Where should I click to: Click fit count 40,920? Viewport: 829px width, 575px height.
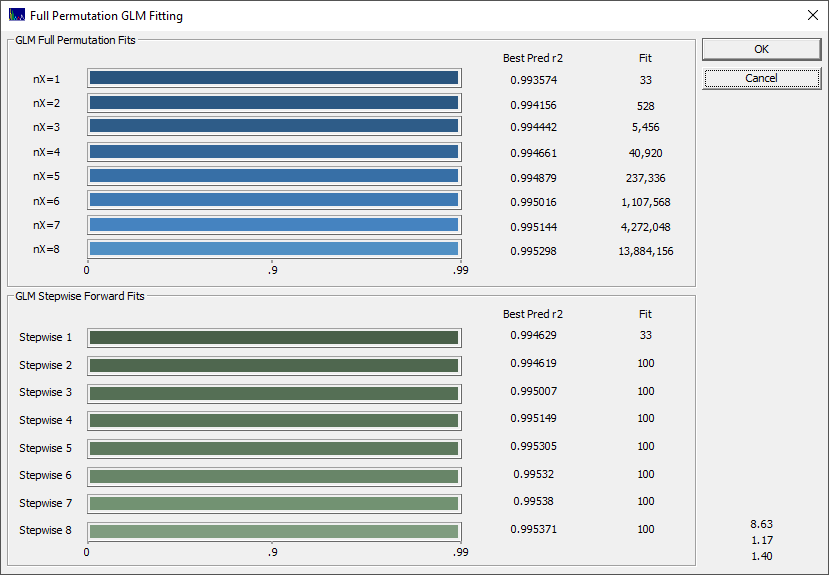coord(646,153)
